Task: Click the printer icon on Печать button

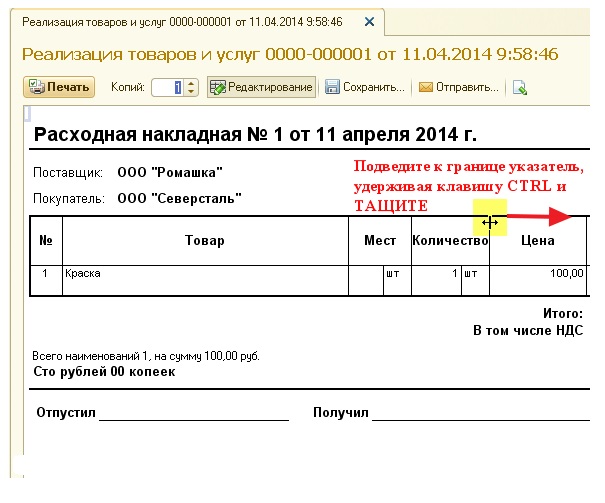Action: 36,87
